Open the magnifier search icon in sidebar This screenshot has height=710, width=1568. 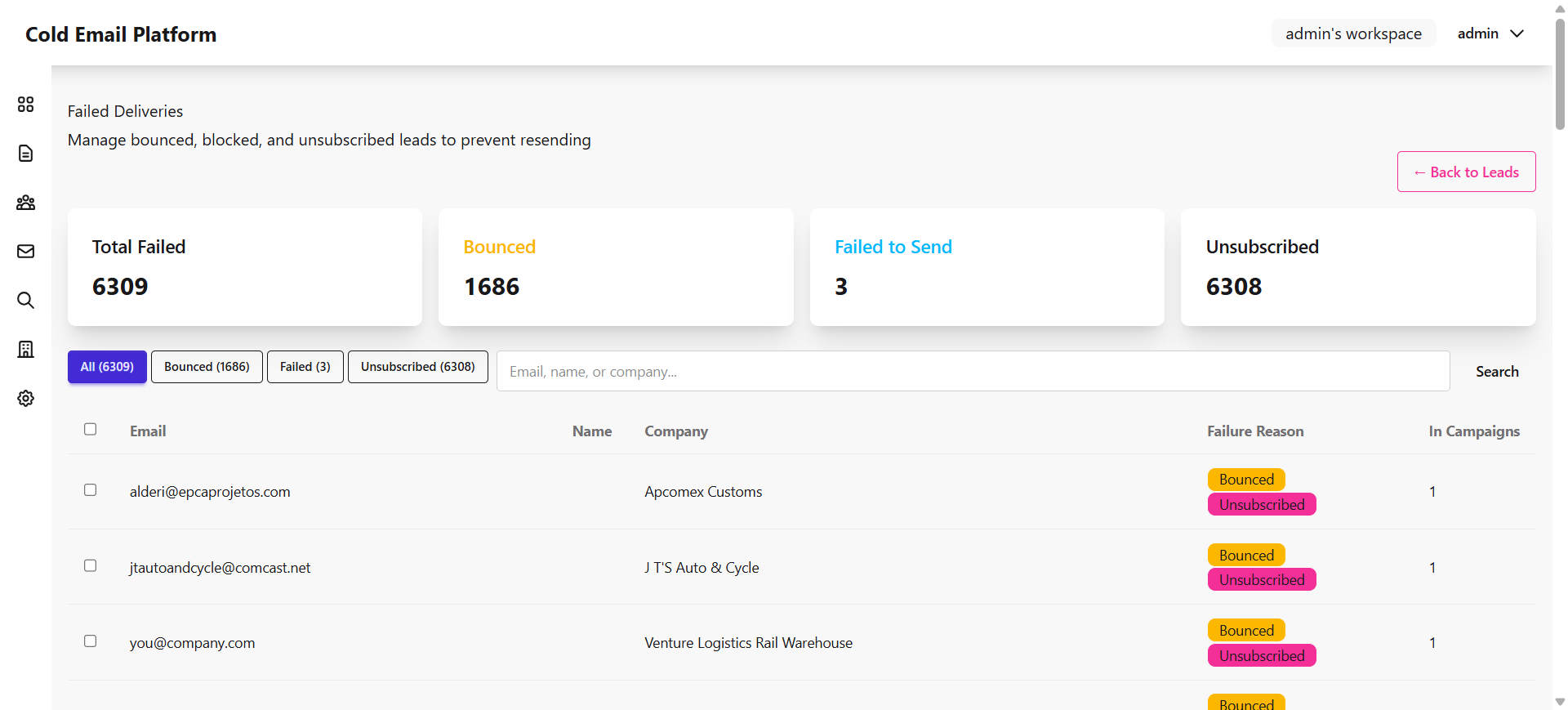tap(25, 301)
